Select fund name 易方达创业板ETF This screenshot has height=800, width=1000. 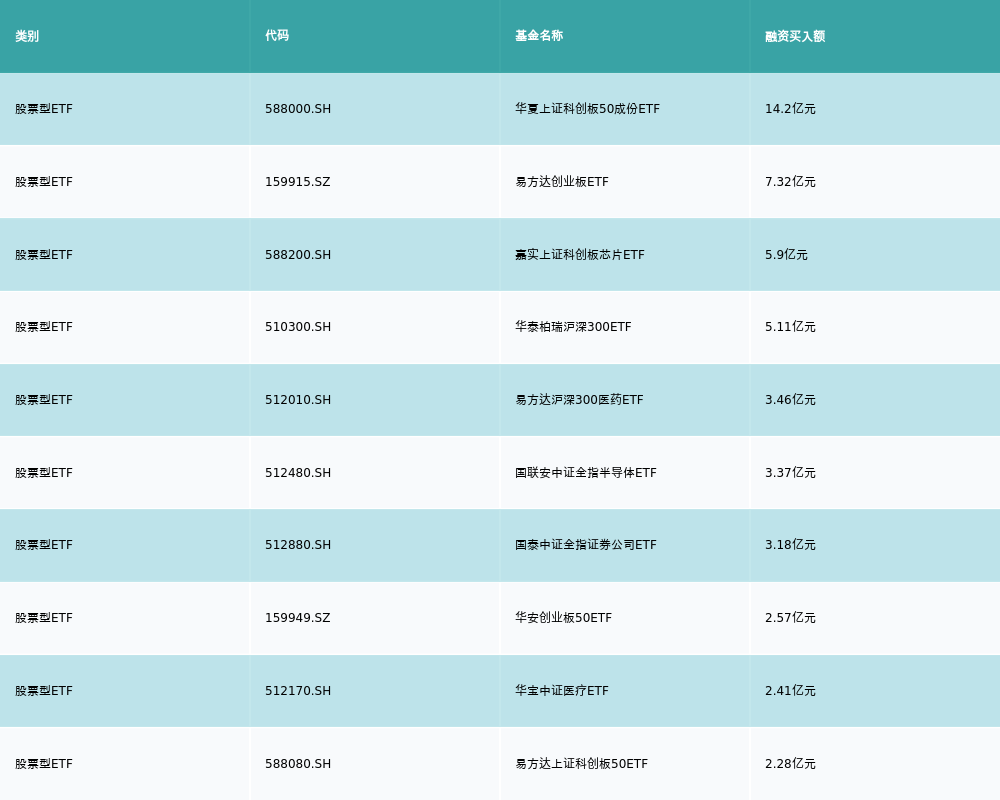(x=562, y=182)
